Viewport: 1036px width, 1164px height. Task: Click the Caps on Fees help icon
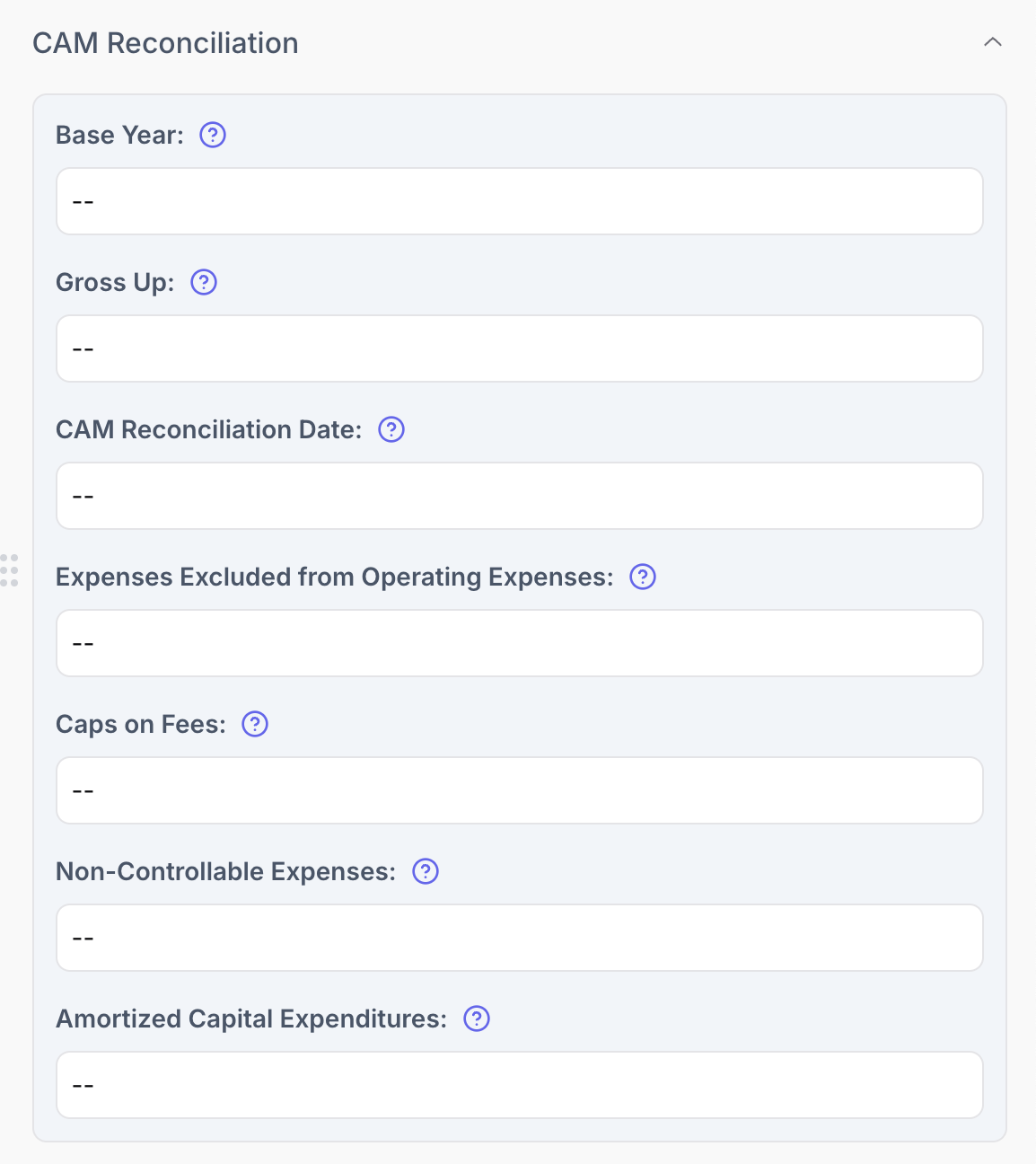pos(255,724)
